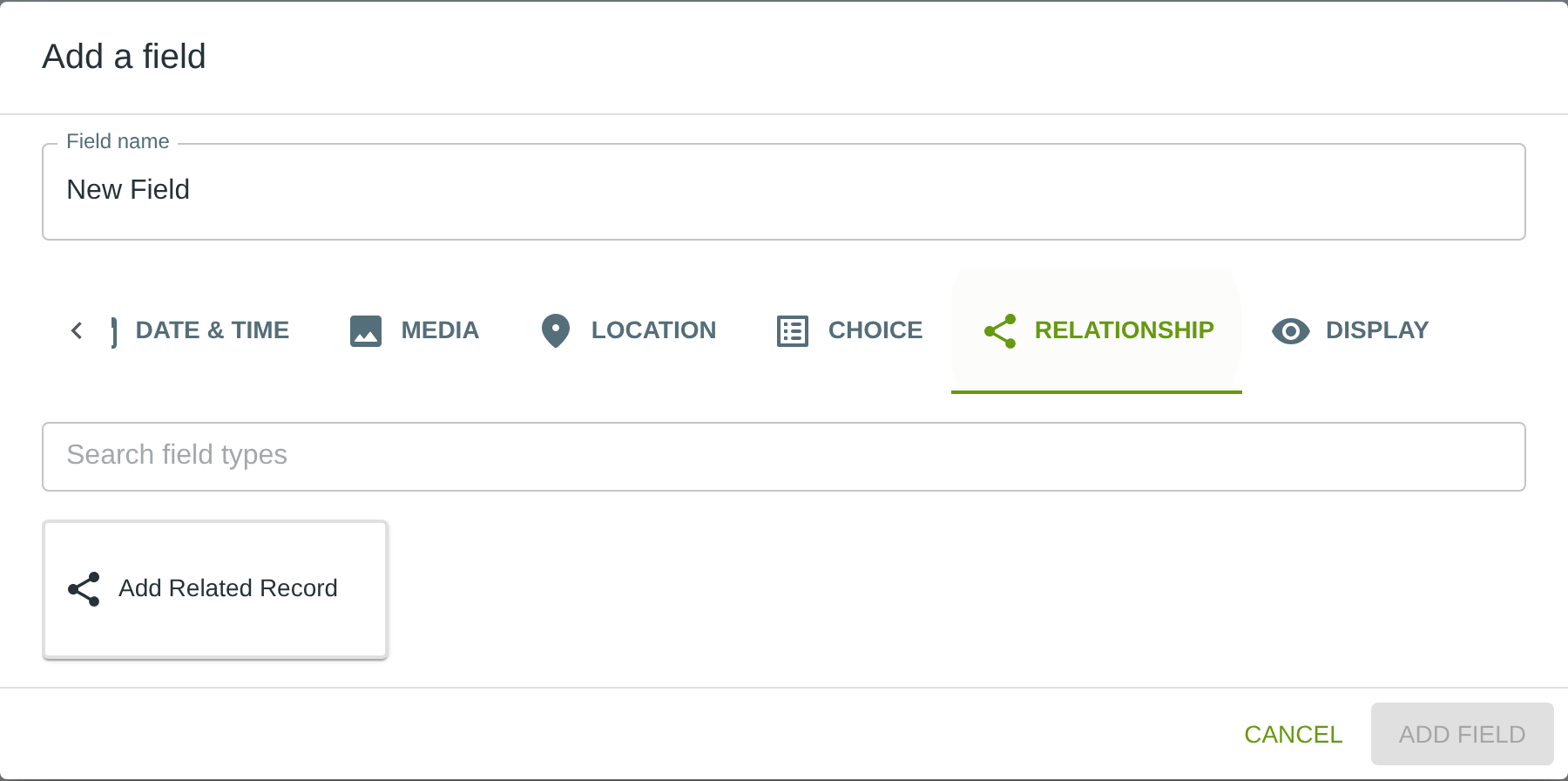This screenshot has height=781, width=1568.
Task: Click the map pin icon for Location
Action: point(555,331)
